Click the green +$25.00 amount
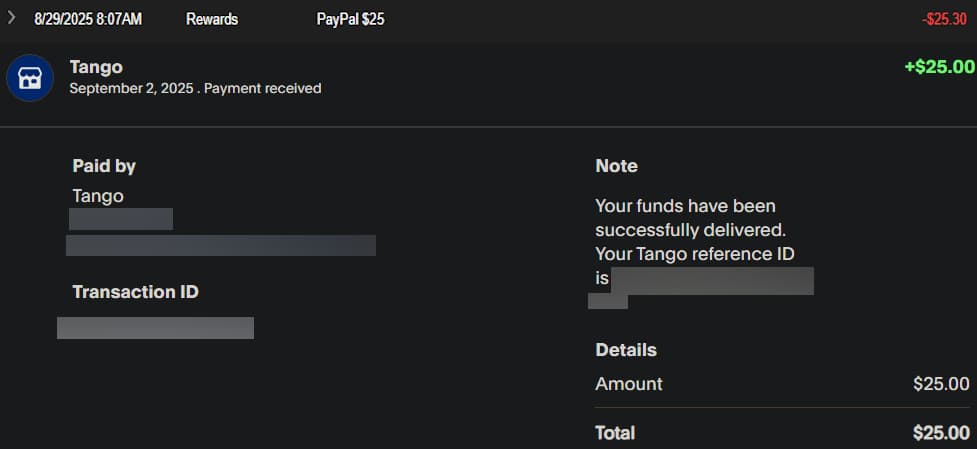The width and height of the screenshot is (977, 449). [x=938, y=67]
